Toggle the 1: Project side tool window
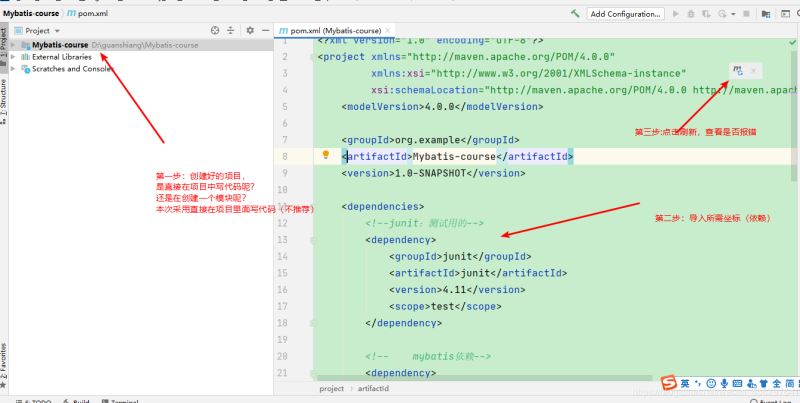Screen dimensions: 800x403 (4, 45)
